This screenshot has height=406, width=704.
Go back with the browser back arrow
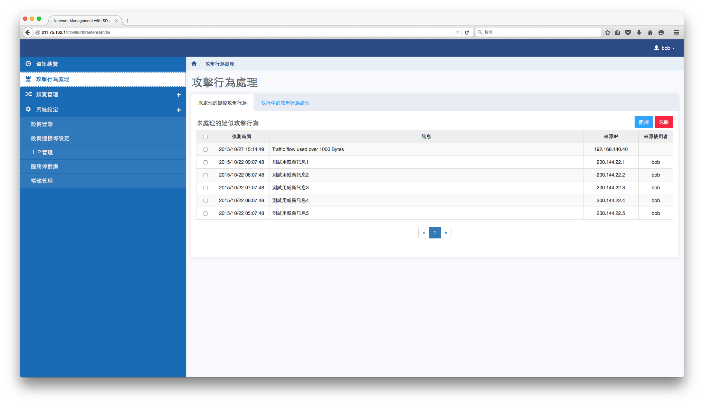tap(28, 32)
